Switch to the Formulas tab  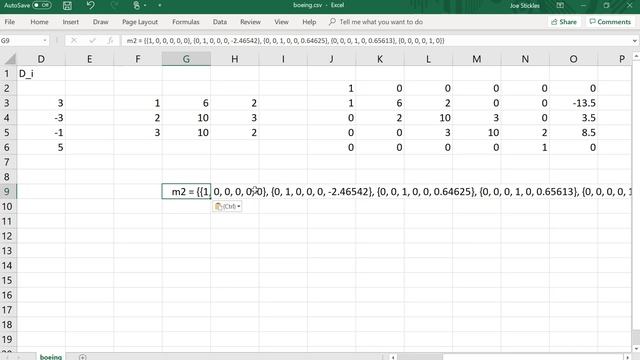[x=186, y=22]
